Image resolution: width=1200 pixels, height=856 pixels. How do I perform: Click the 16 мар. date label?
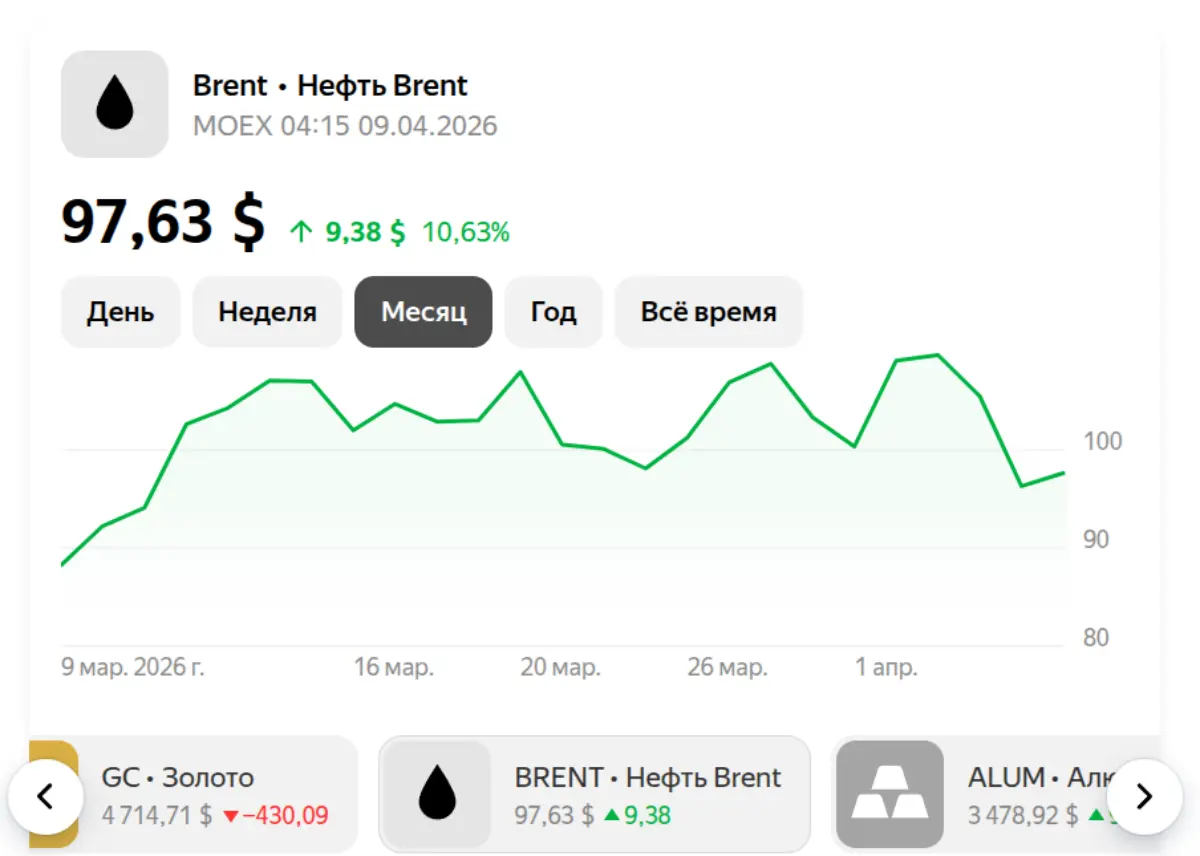(x=394, y=667)
